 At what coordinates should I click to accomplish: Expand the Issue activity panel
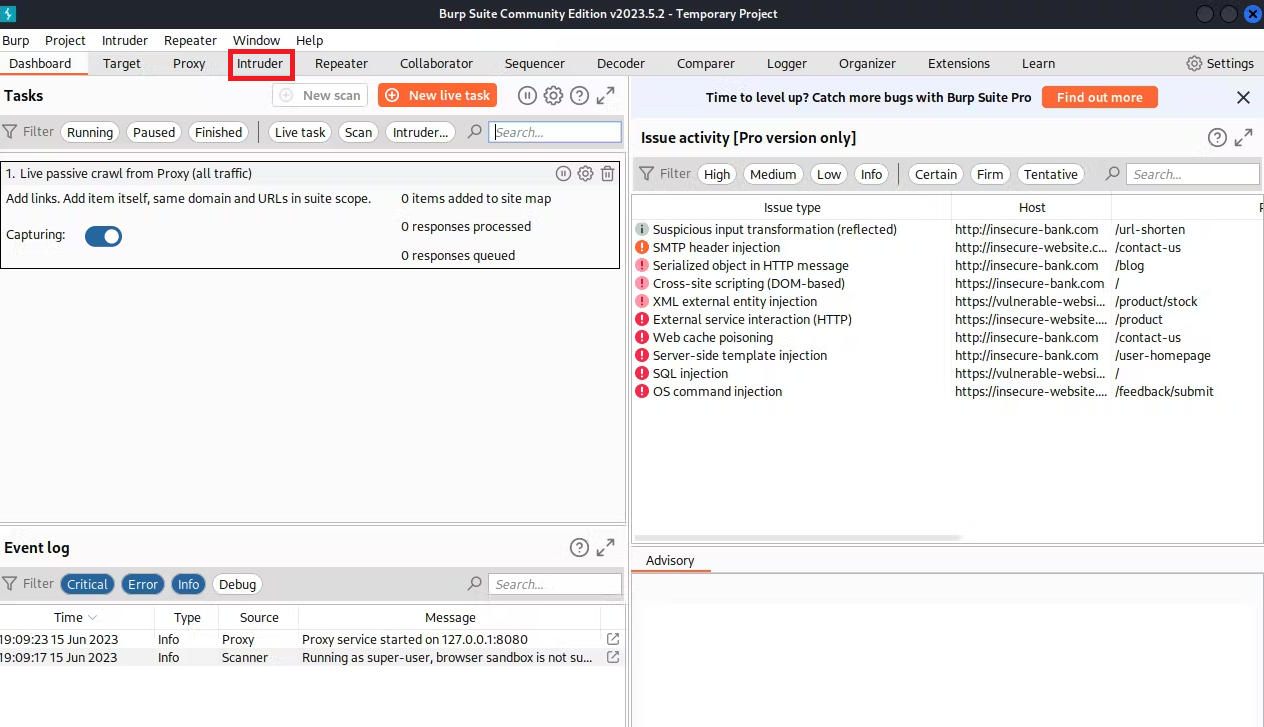point(1244,138)
